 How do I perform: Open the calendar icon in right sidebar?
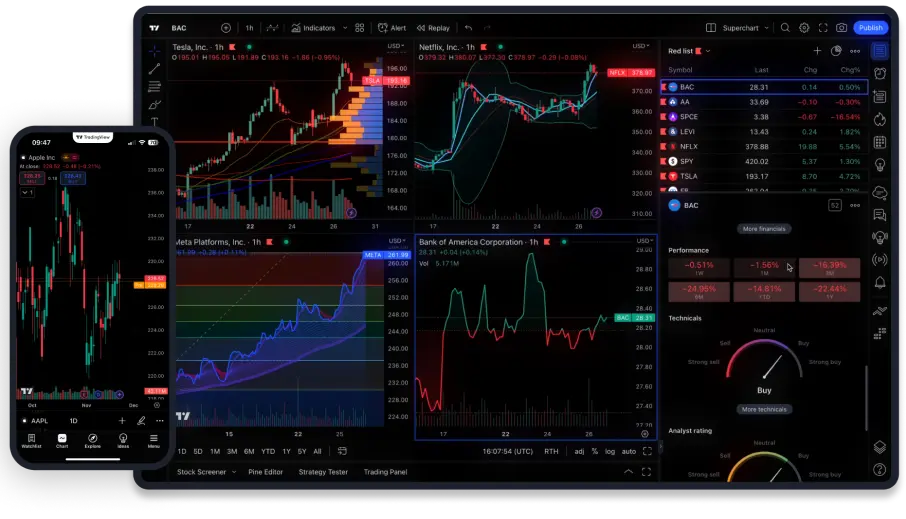pyautogui.click(x=879, y=142)
